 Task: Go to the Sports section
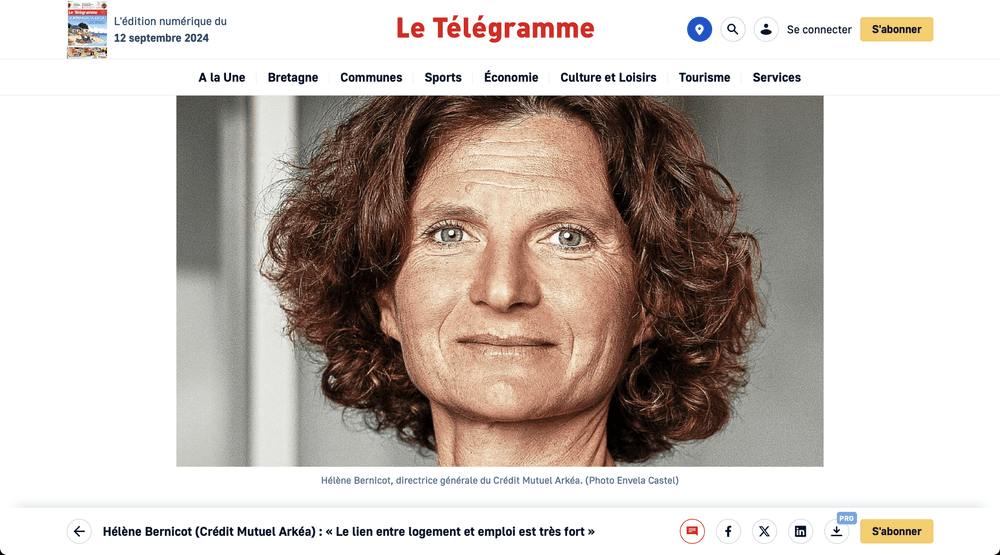[443, 77]
